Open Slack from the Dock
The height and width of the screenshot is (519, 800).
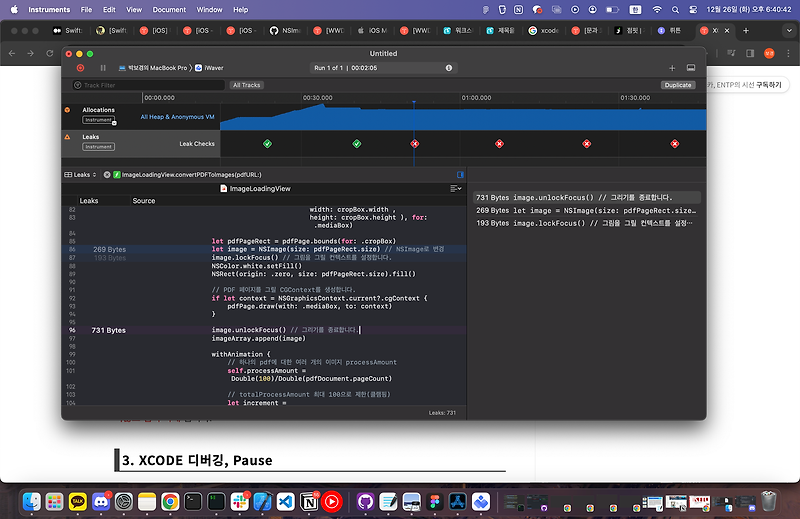click(x=239, y=502)
